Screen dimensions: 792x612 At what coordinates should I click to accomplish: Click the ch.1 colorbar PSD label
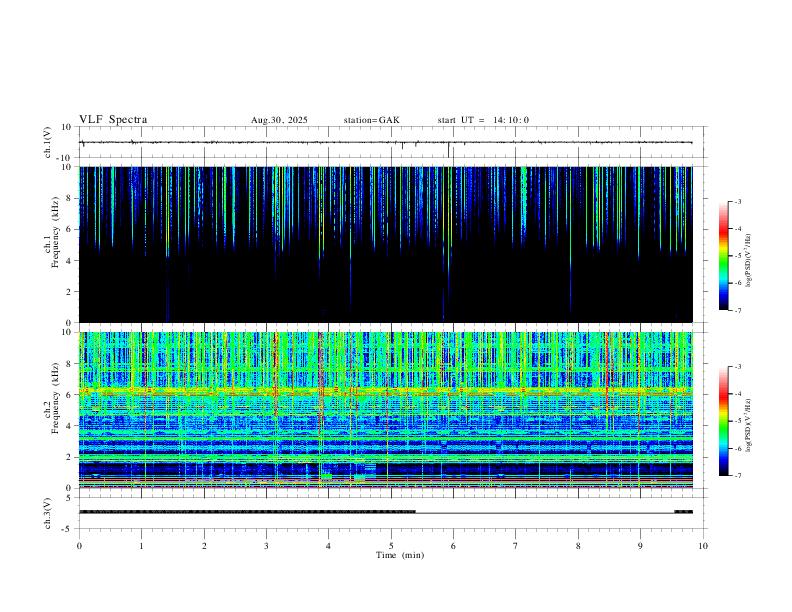749,260
